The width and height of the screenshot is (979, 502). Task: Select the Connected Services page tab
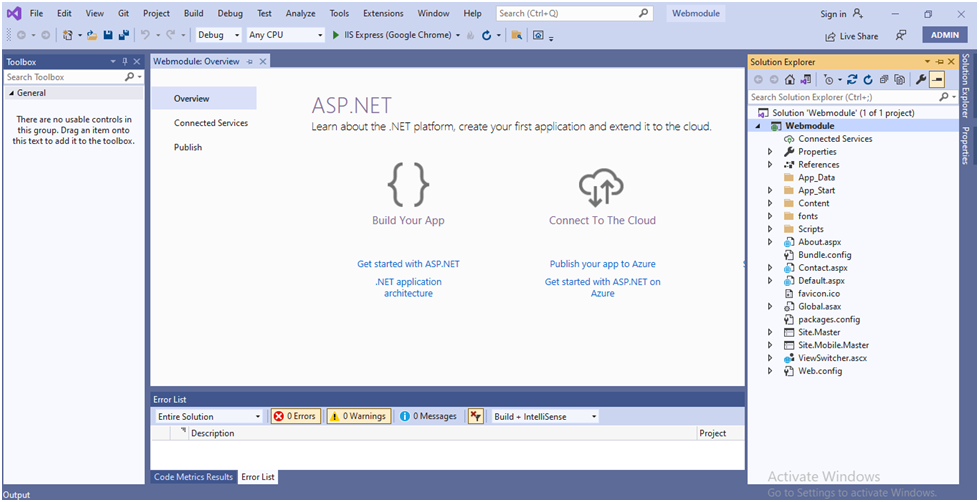coord(211,123)
